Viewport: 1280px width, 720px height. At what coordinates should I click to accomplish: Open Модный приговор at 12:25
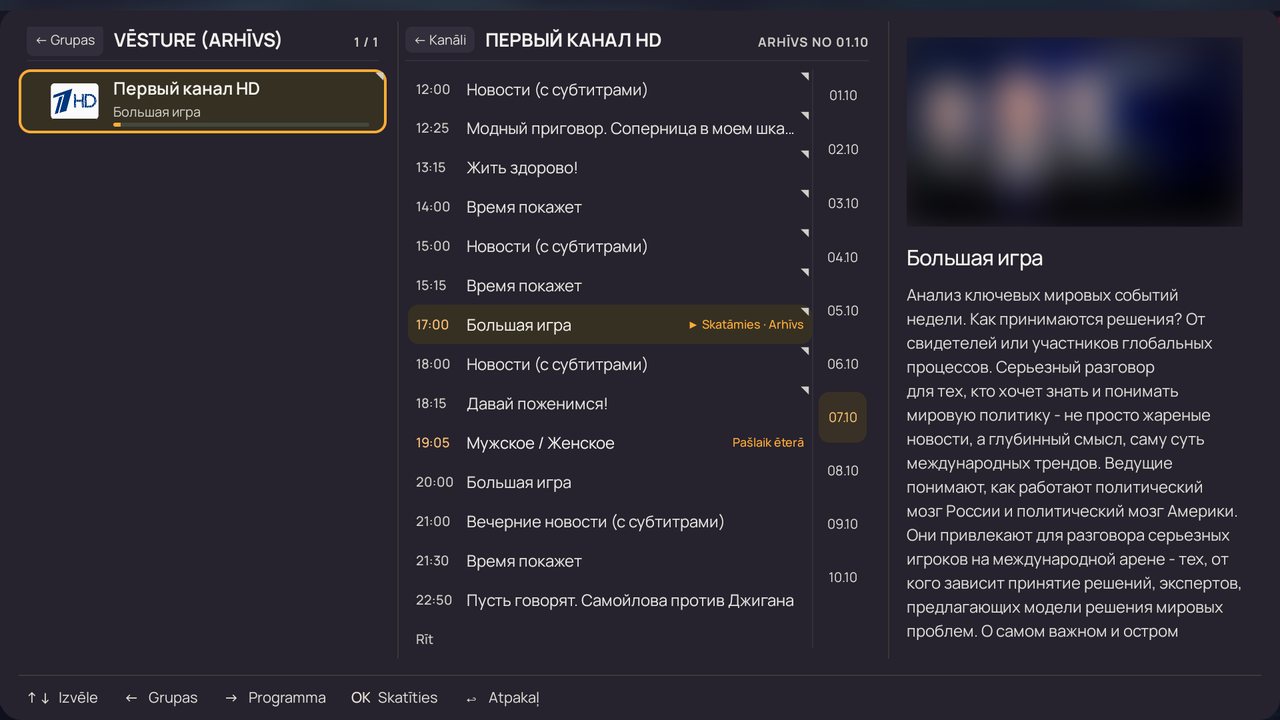tap(610, 129)
